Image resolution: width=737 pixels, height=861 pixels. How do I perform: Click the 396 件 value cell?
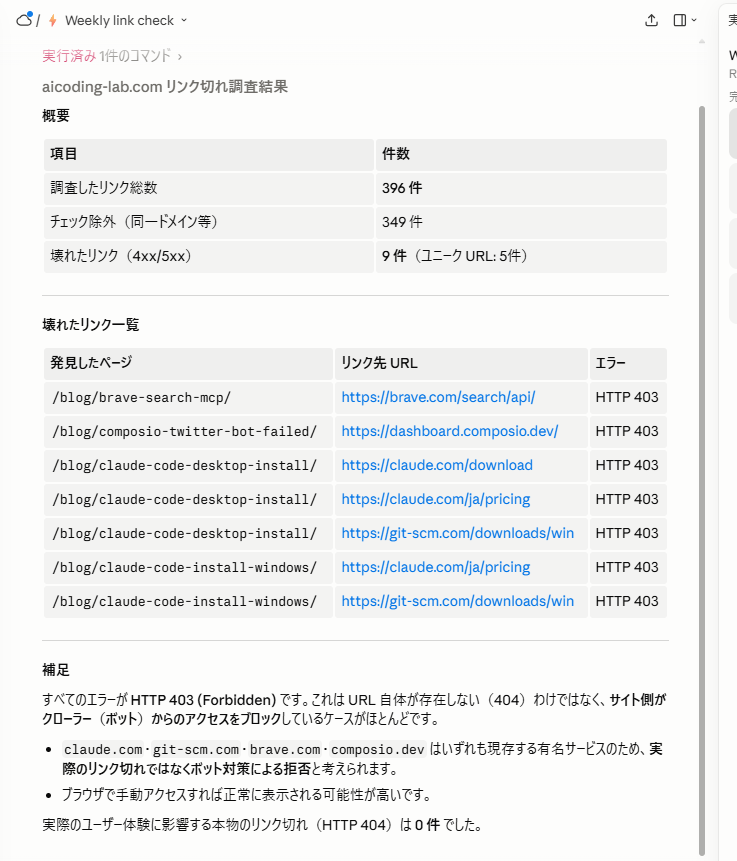521,188
